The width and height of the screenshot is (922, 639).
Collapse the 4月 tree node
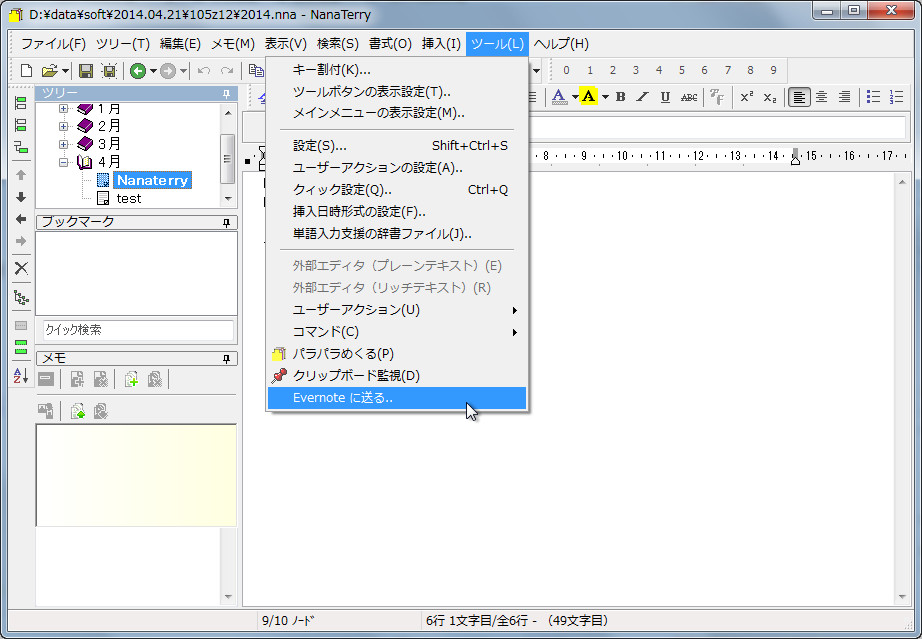point(62,161)
